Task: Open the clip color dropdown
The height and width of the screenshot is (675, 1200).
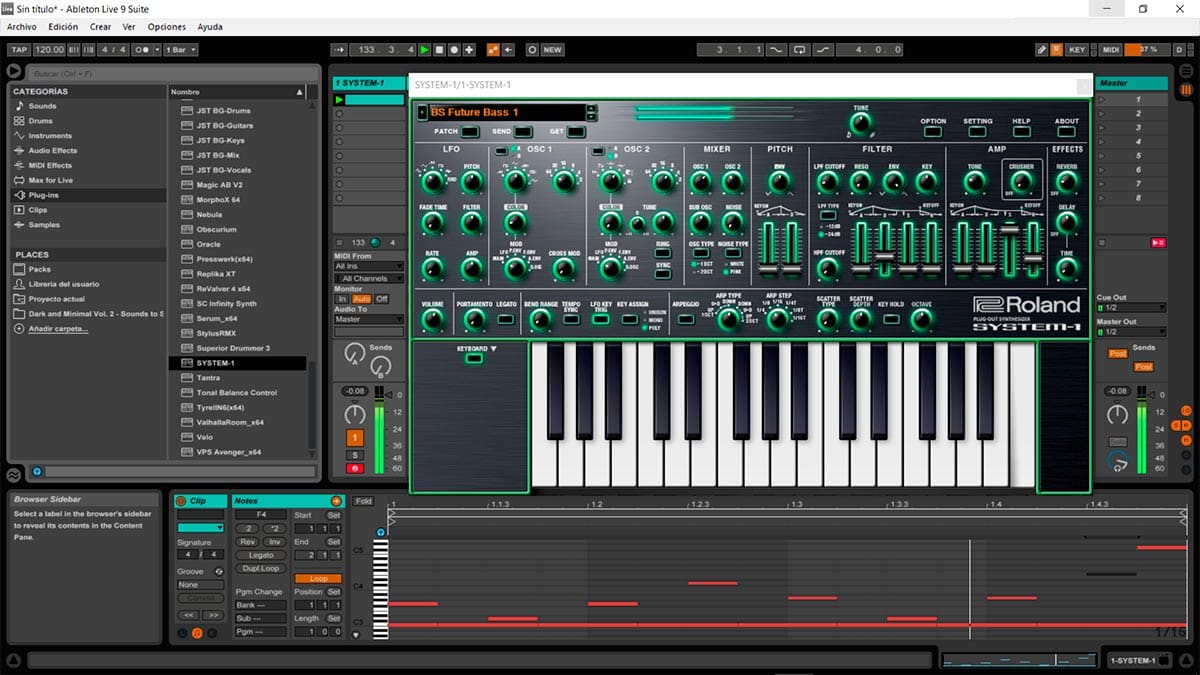Action: pyautogui.click(x=201, y=527)
